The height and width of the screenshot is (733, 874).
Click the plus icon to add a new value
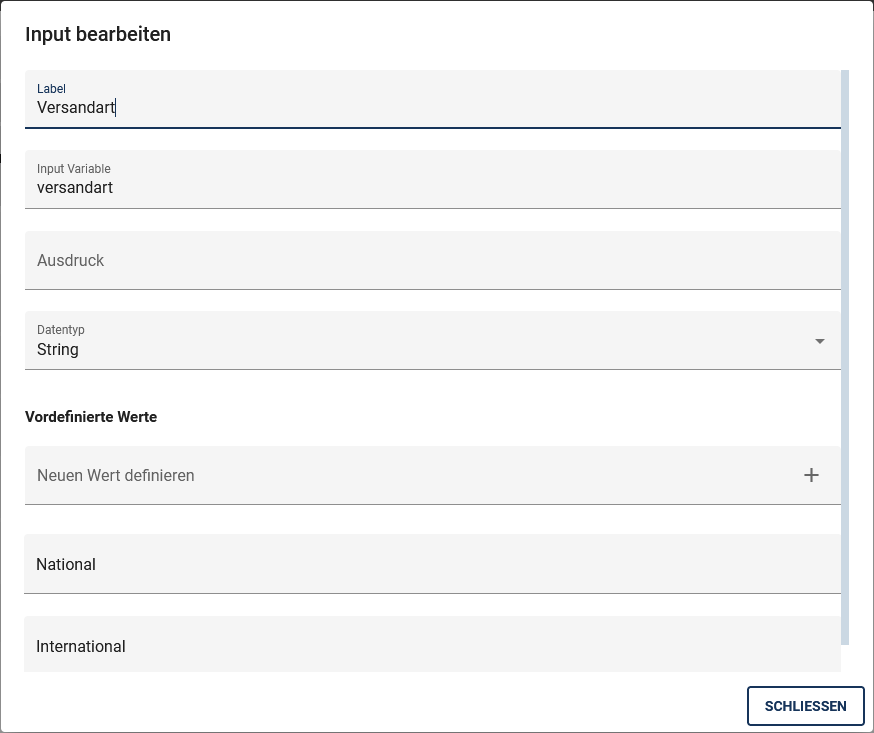click(x=812, y=475)
